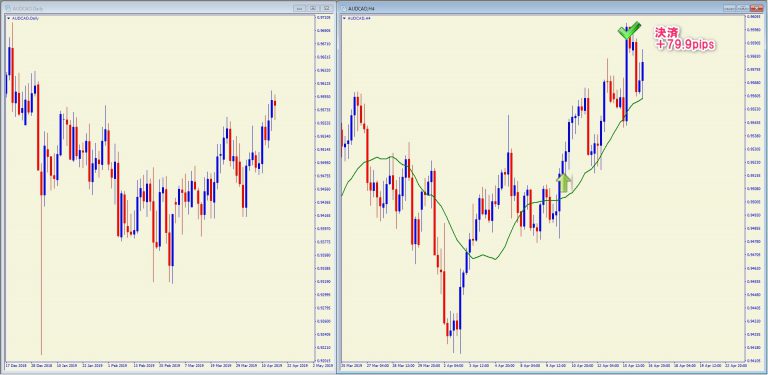
Task: Minimize the AUDCAD,H4 chart window
Action: coord(730,8)
